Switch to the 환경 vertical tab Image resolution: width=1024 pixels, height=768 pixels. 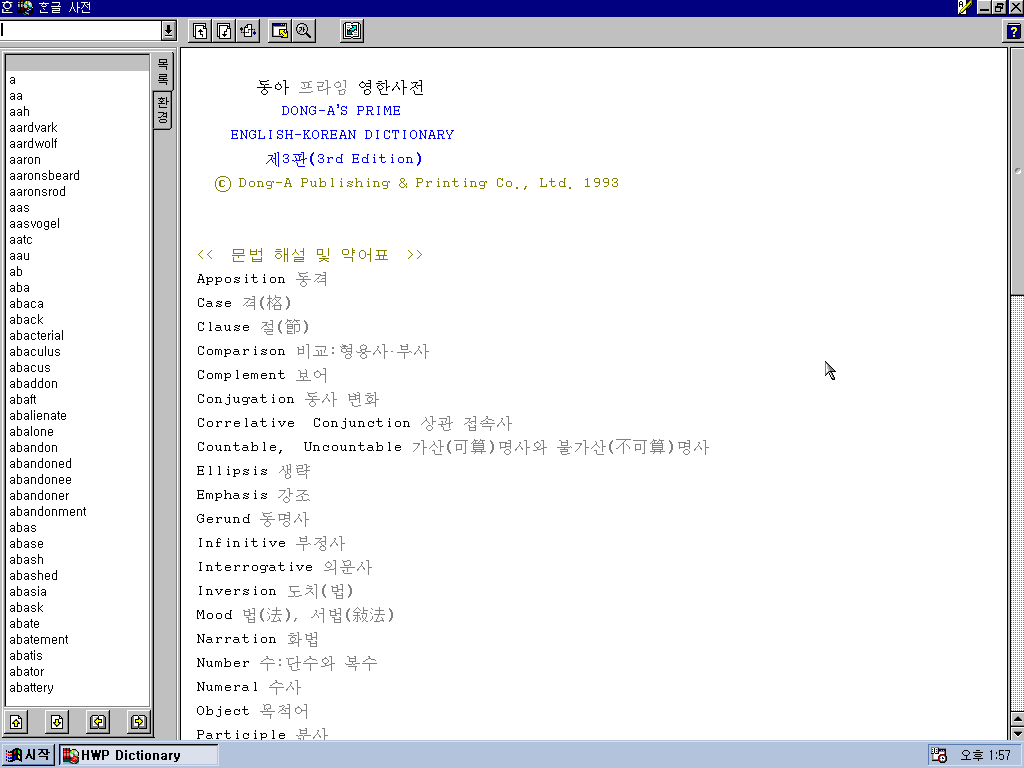(x=163, y=110)
